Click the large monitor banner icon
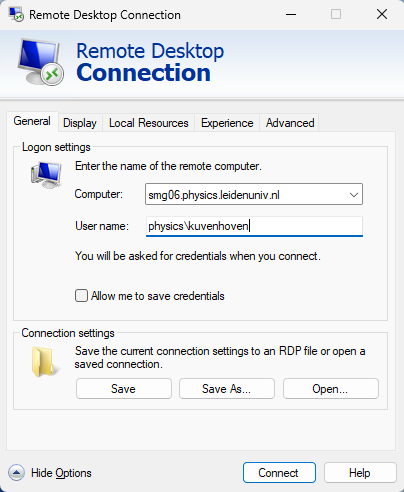404x492 pixels. 40,62
